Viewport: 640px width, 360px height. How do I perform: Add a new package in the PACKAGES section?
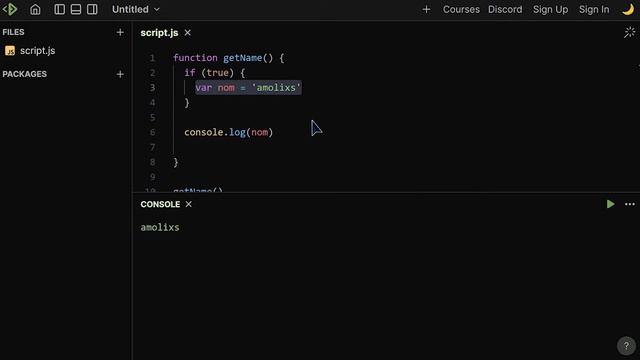coord(120,74)
